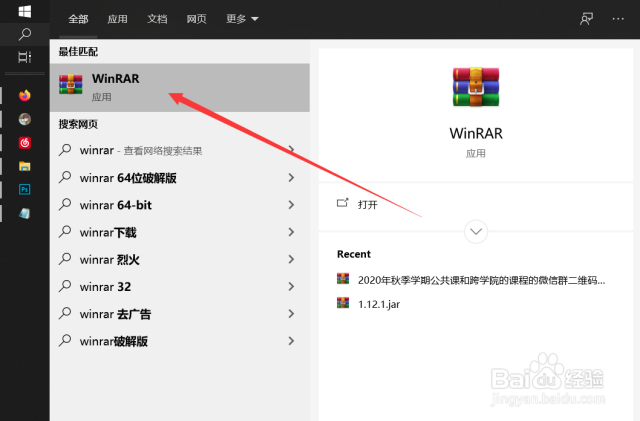This screenshot has width=640, height=421.
Task: Open the three-dot options menu
Action: [618, 19]
